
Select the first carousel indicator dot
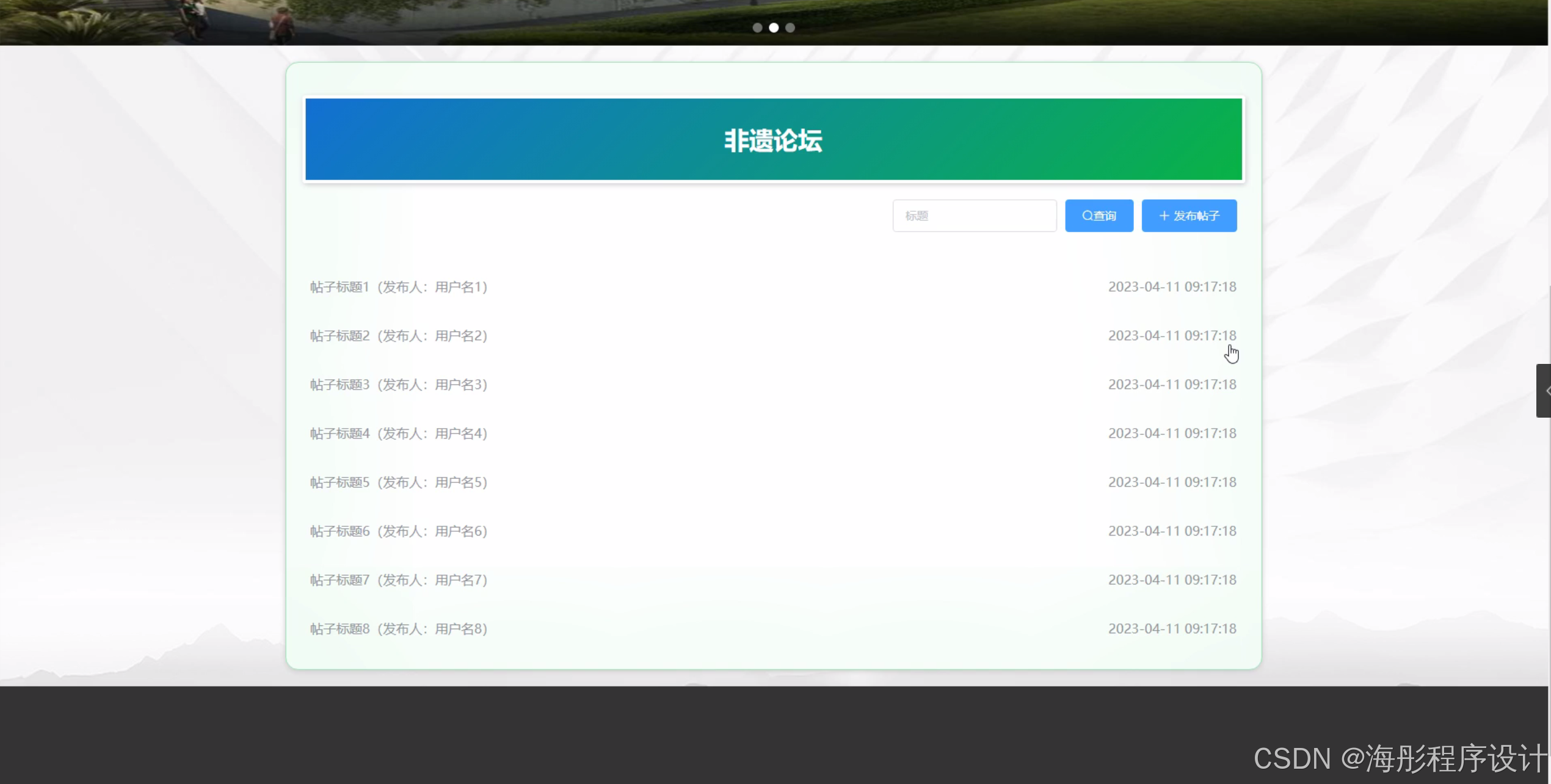pos(757,27)
